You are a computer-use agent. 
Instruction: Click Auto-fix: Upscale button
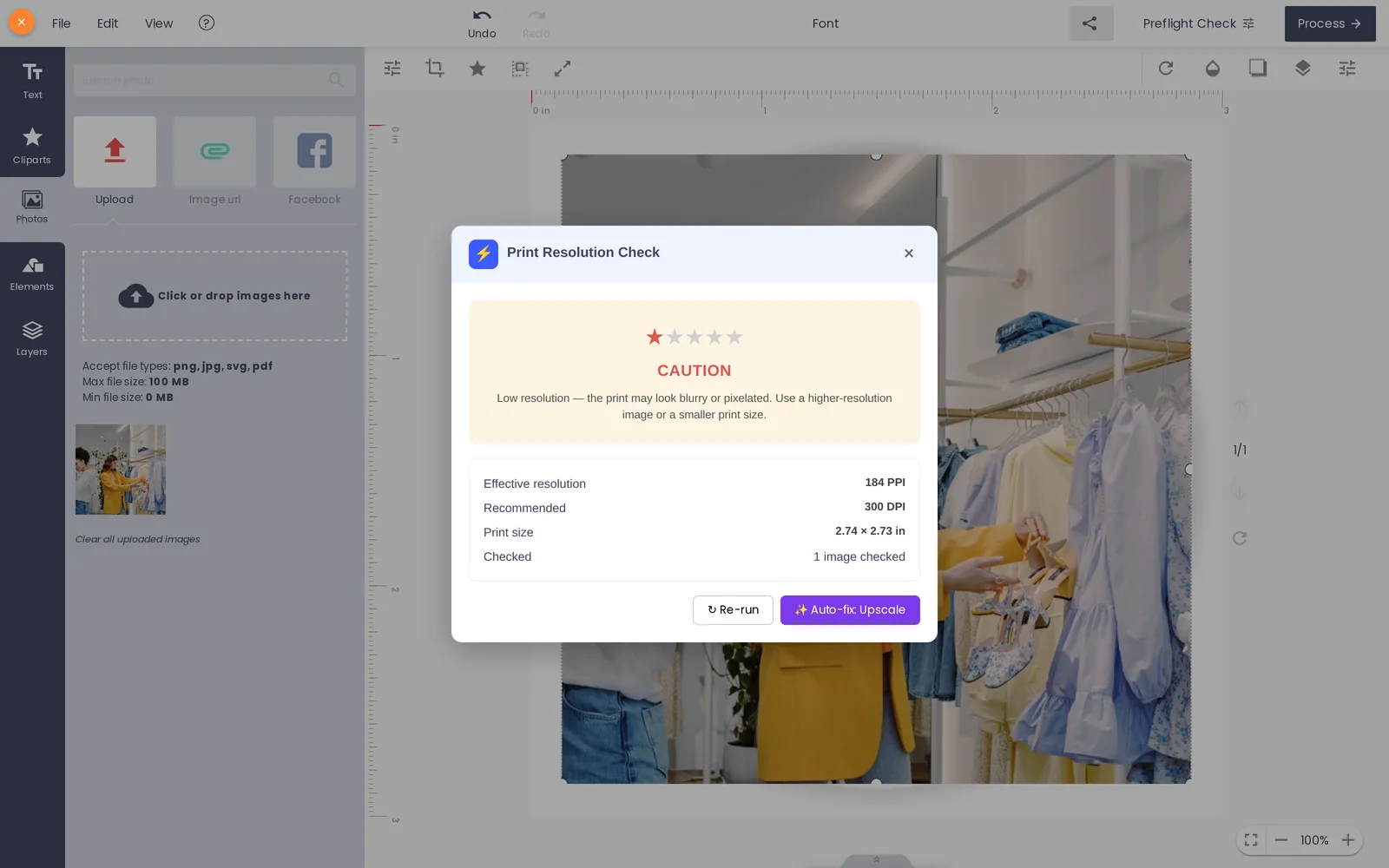pos(850,610)
